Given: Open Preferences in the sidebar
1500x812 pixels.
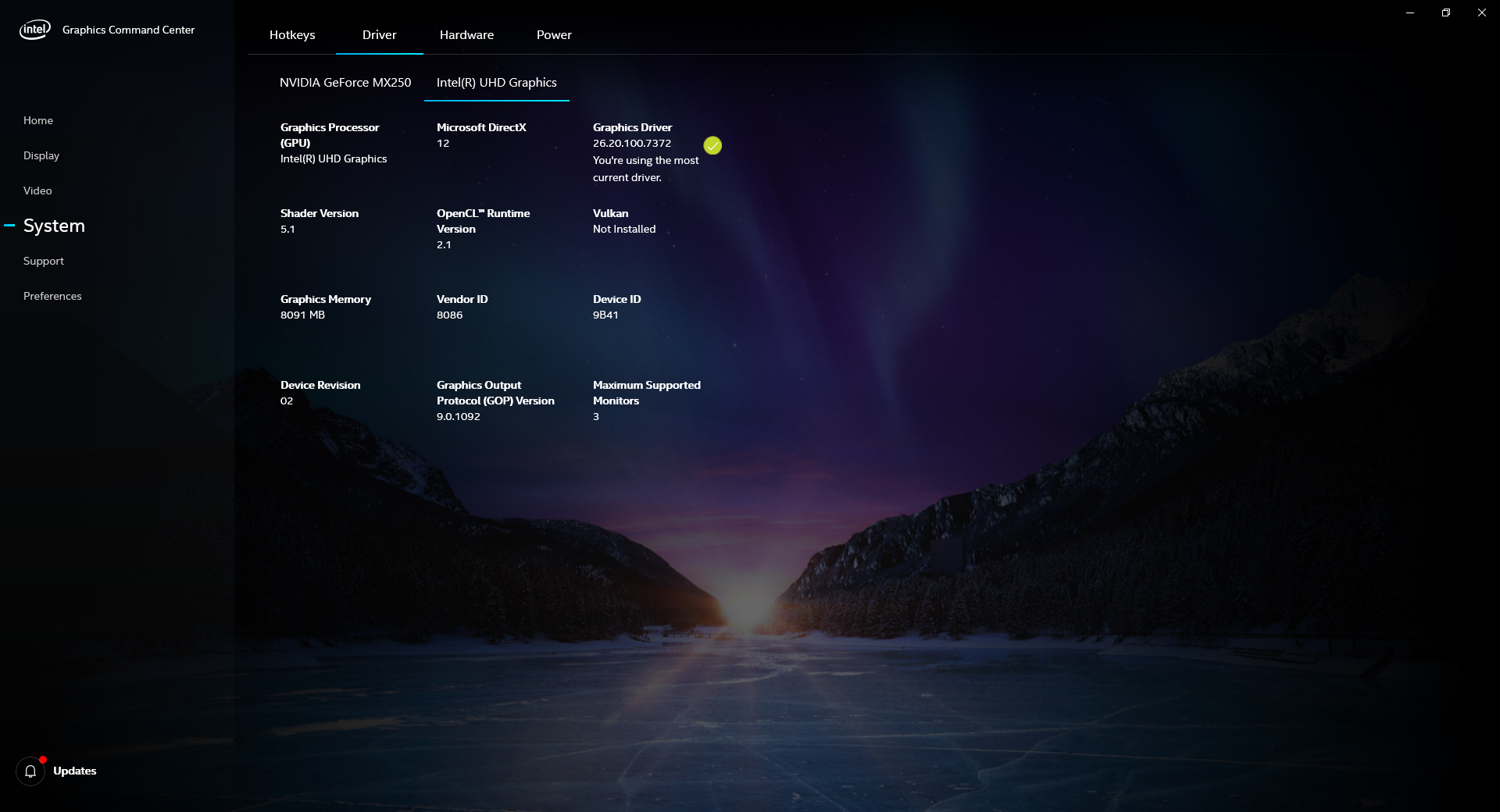Looking at the screenshot, I should (52, 296).
